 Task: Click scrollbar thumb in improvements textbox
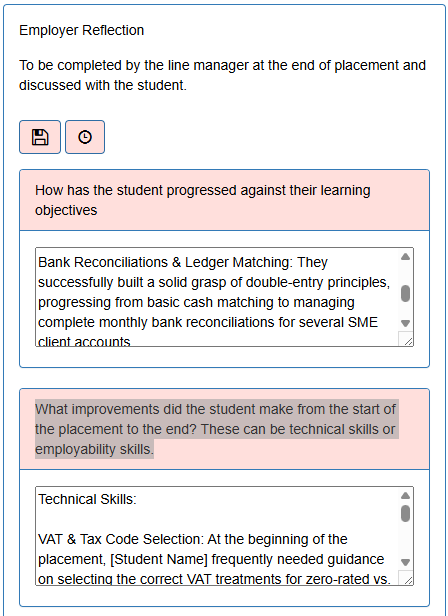point(406,513)
